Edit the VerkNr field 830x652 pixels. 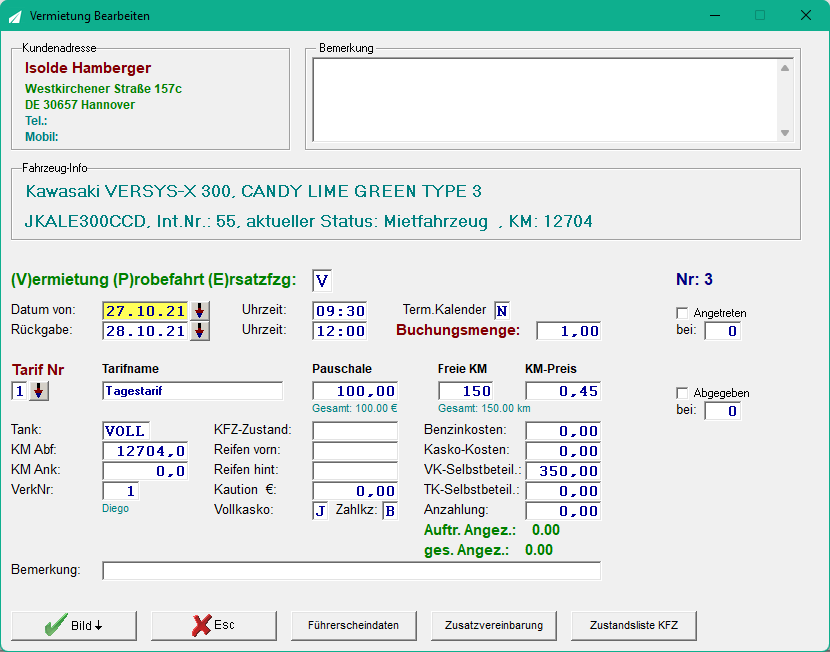121,491
